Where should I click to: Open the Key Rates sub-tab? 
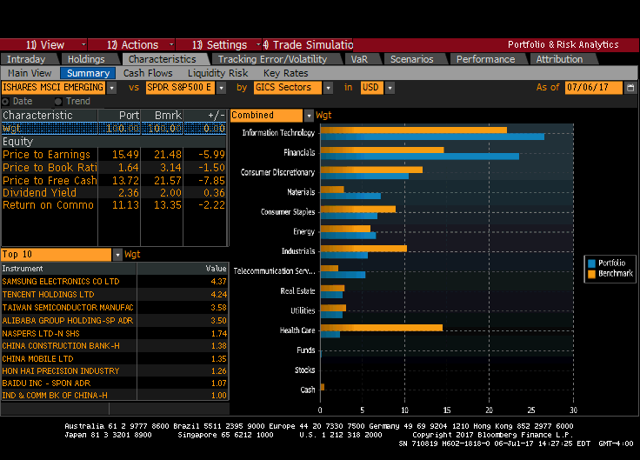point(286,73)
